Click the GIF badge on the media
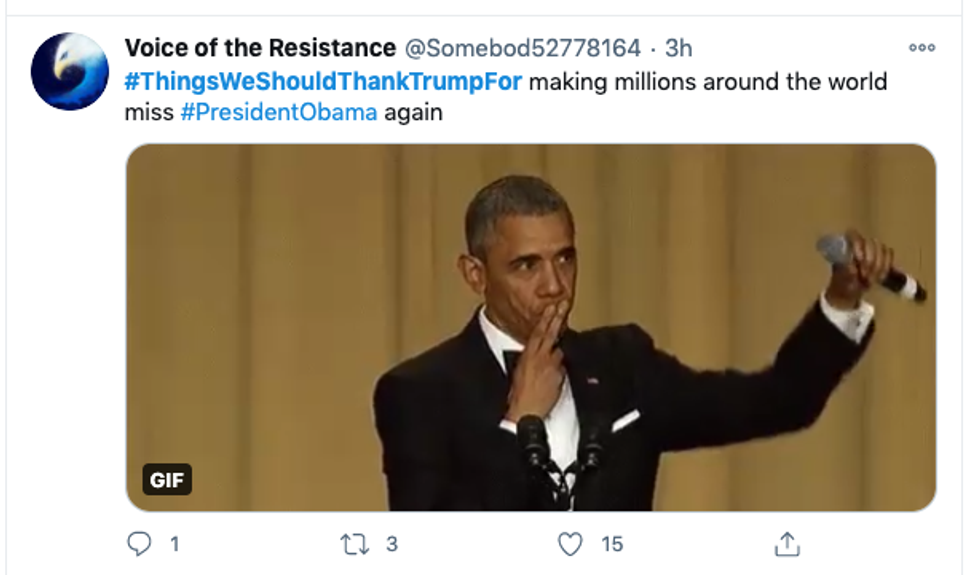 (167, 480)
